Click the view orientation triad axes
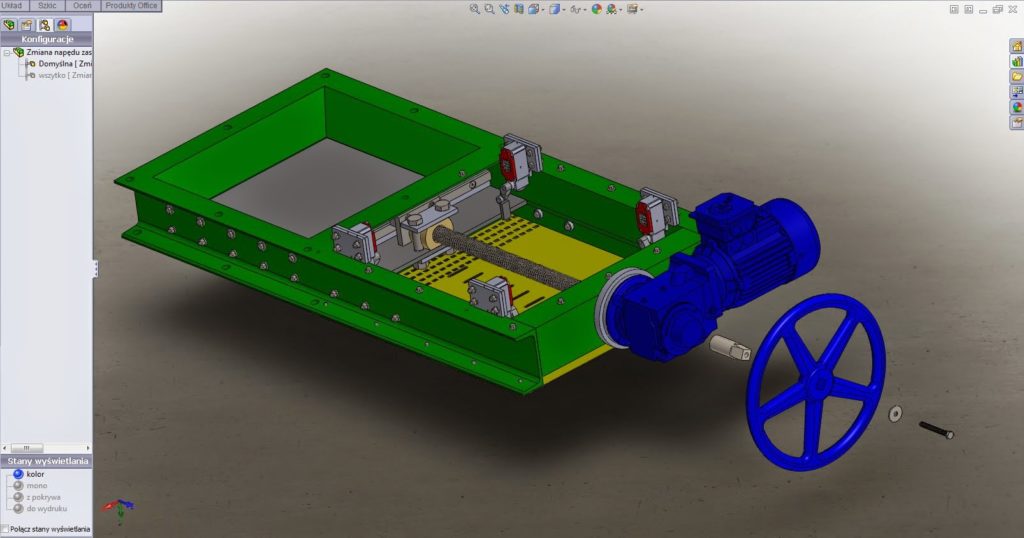Viewport: 1024px width, 538px height. coord(119,509)
